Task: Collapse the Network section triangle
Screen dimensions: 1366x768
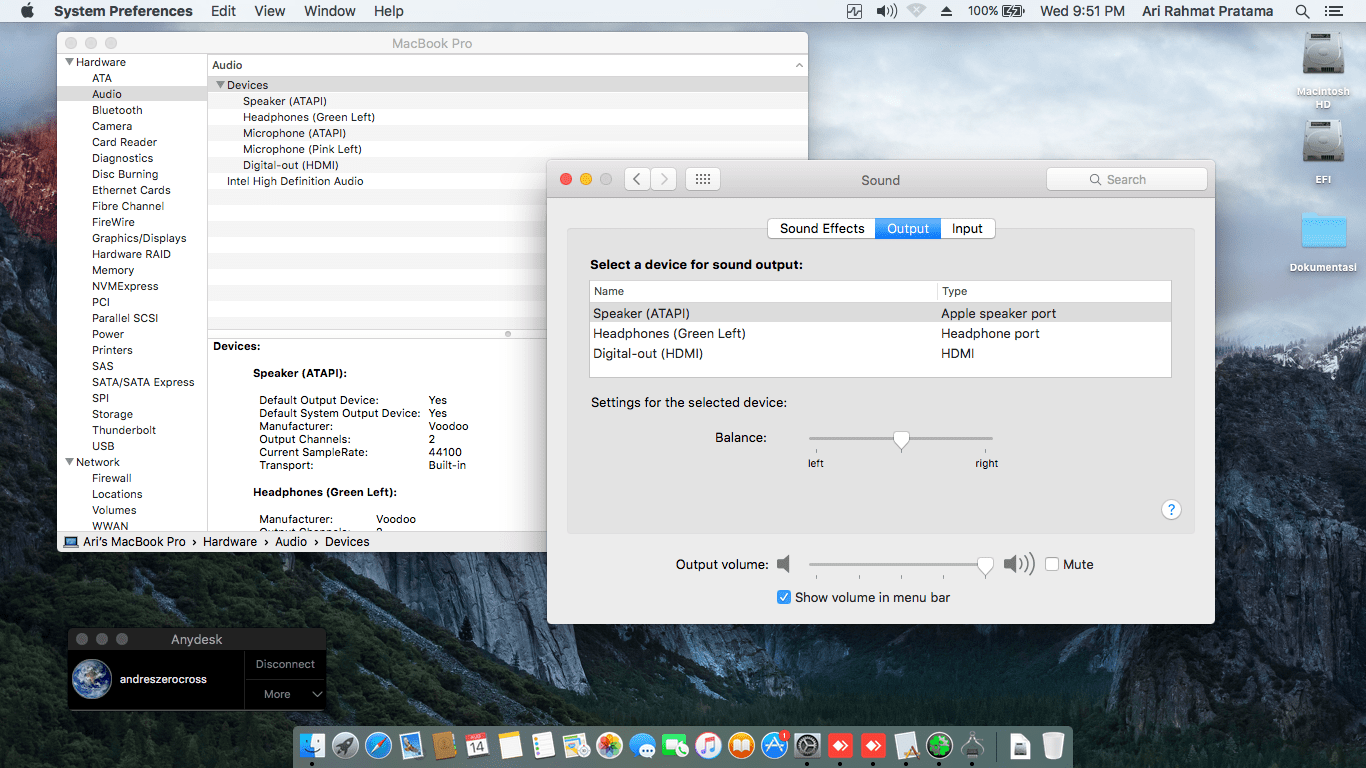Action: pos(69,462)
